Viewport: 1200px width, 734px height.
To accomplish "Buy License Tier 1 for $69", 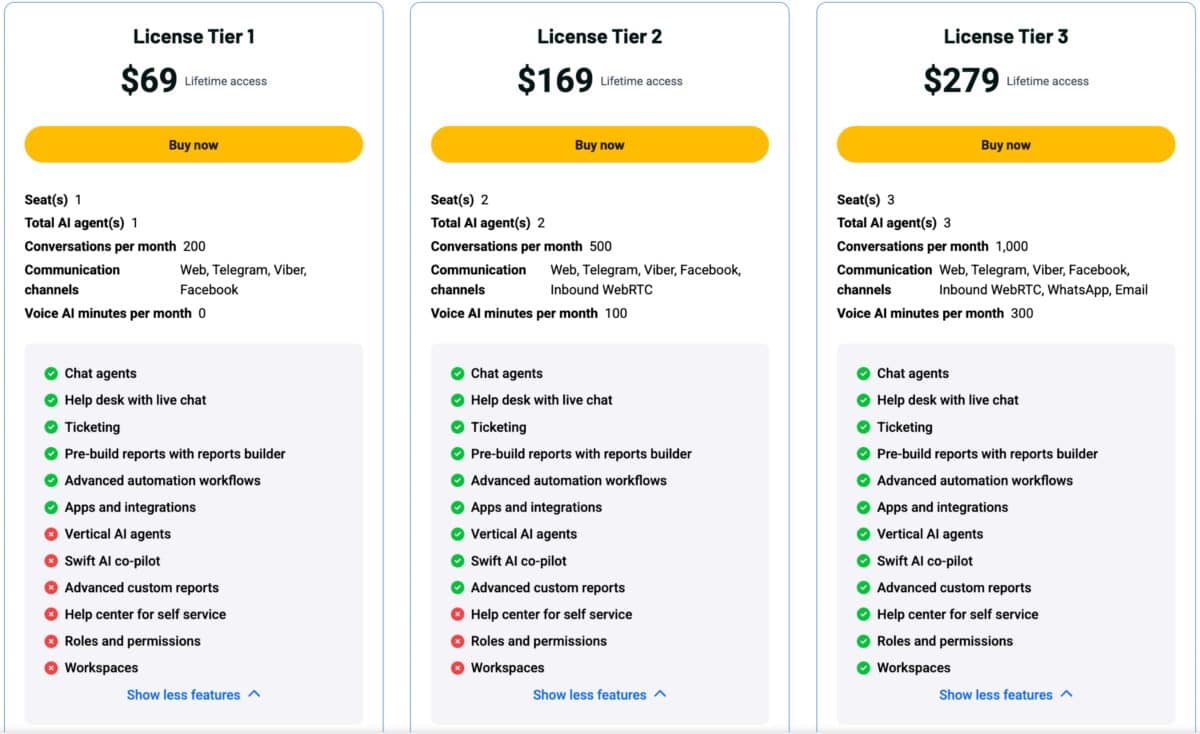I will (193, 145).
